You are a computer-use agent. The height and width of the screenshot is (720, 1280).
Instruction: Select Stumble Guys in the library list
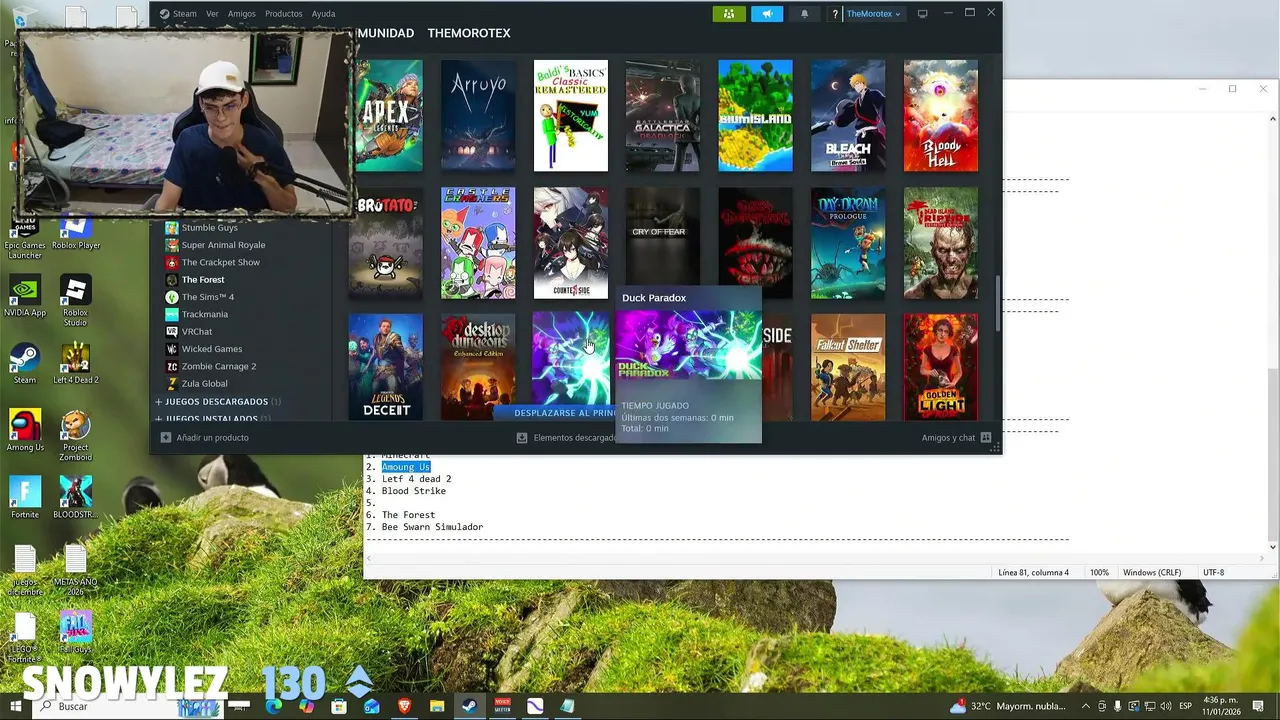209,228
